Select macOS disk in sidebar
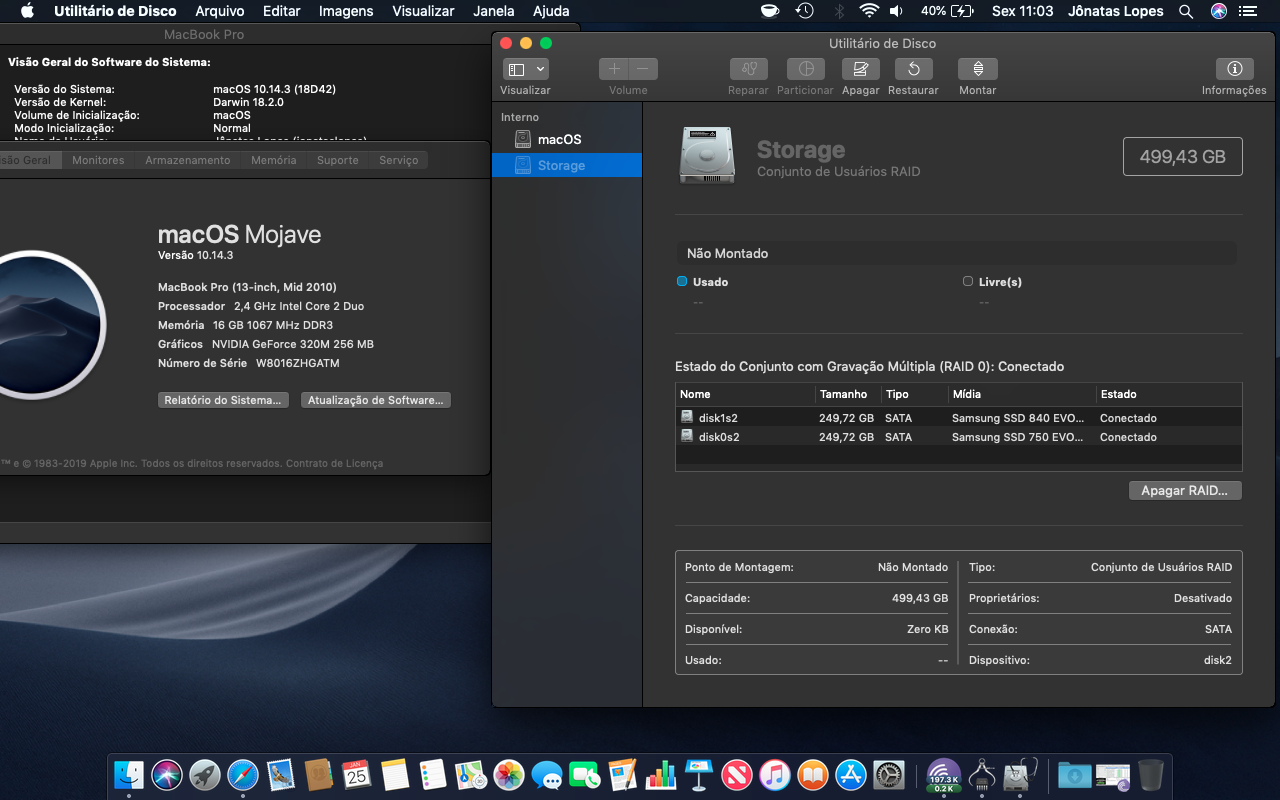The image size is (1280, 800). click(x=567, y=139)
